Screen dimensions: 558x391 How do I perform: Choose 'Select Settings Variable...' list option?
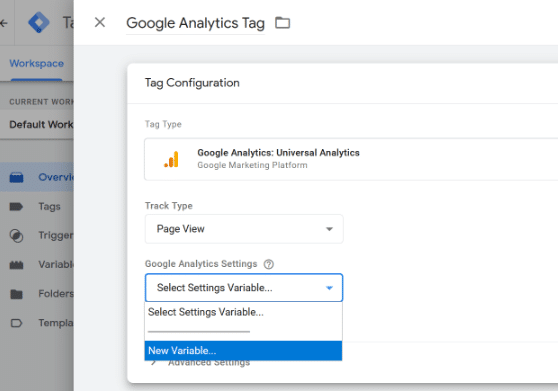[243, 312]
